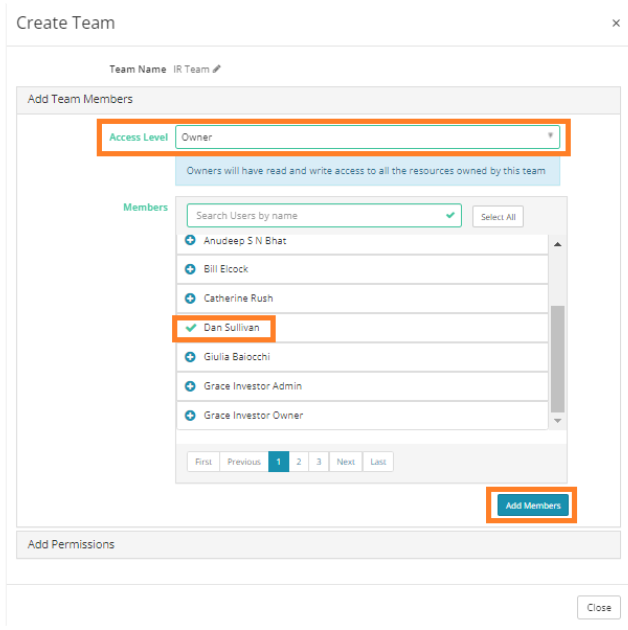Collapse the Add Team Members section

(318, 100)
